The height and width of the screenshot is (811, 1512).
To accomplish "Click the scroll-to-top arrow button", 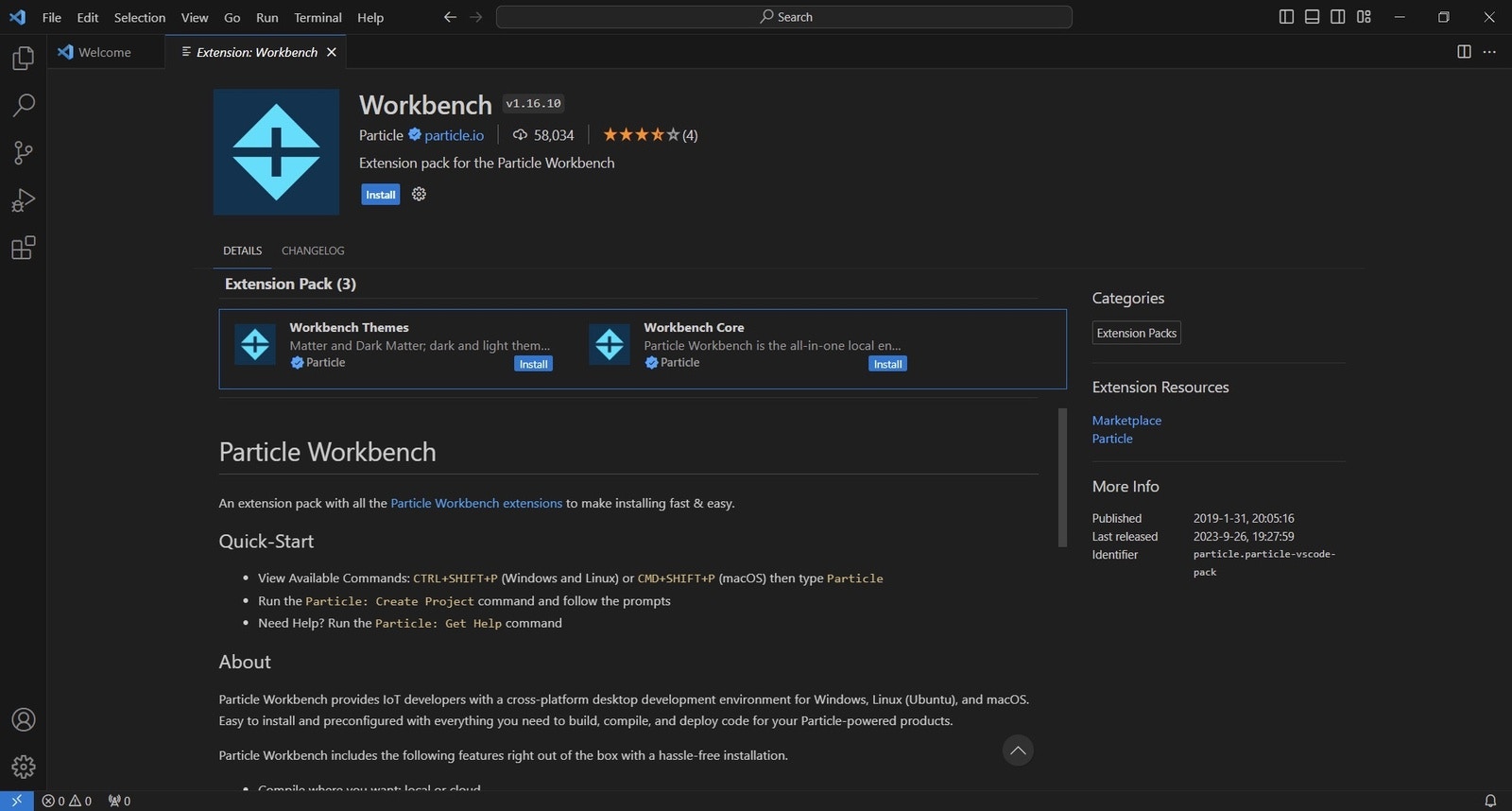I will 1018,751.
